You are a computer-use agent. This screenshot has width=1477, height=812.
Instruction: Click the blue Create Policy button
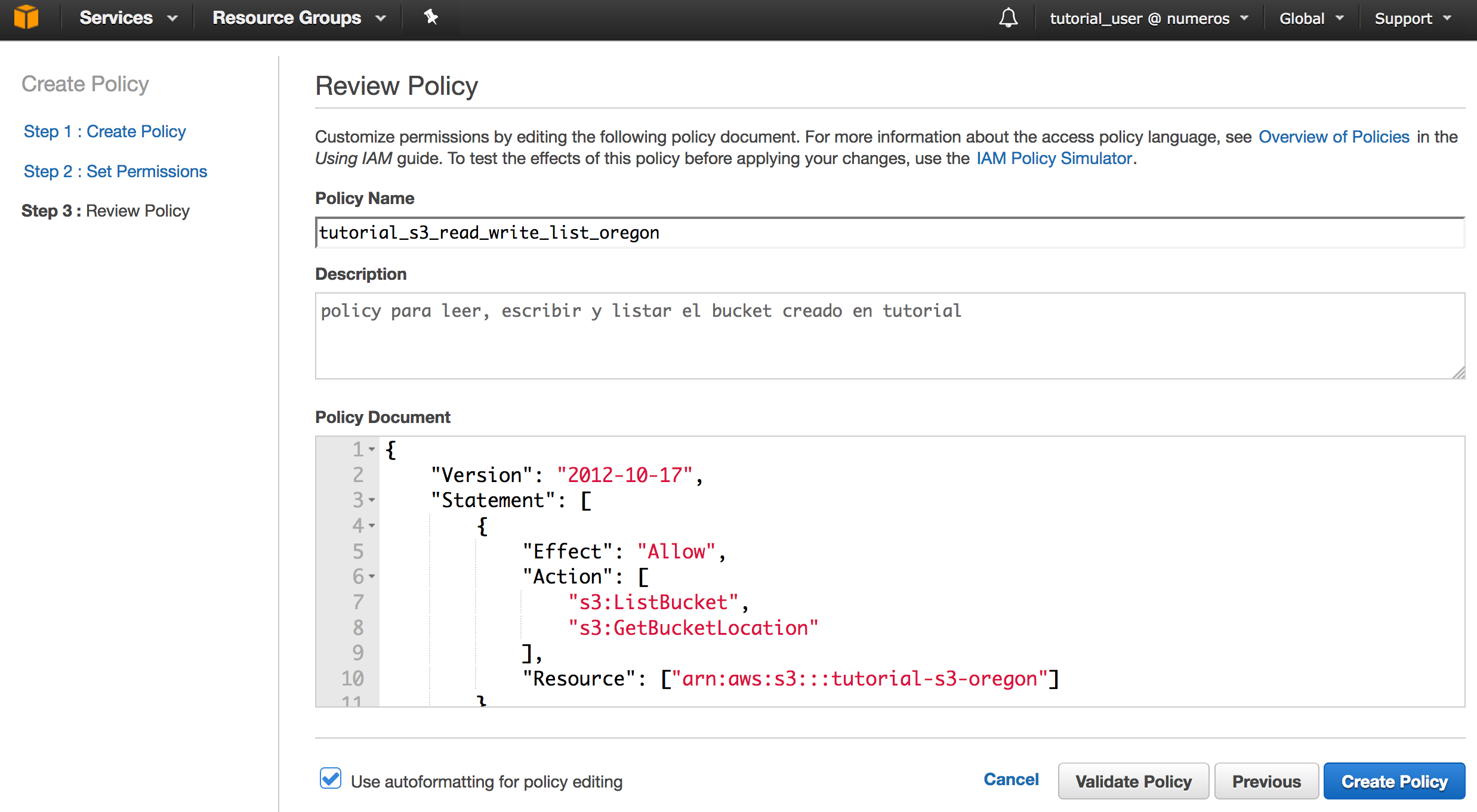(x=1393, y=781)
